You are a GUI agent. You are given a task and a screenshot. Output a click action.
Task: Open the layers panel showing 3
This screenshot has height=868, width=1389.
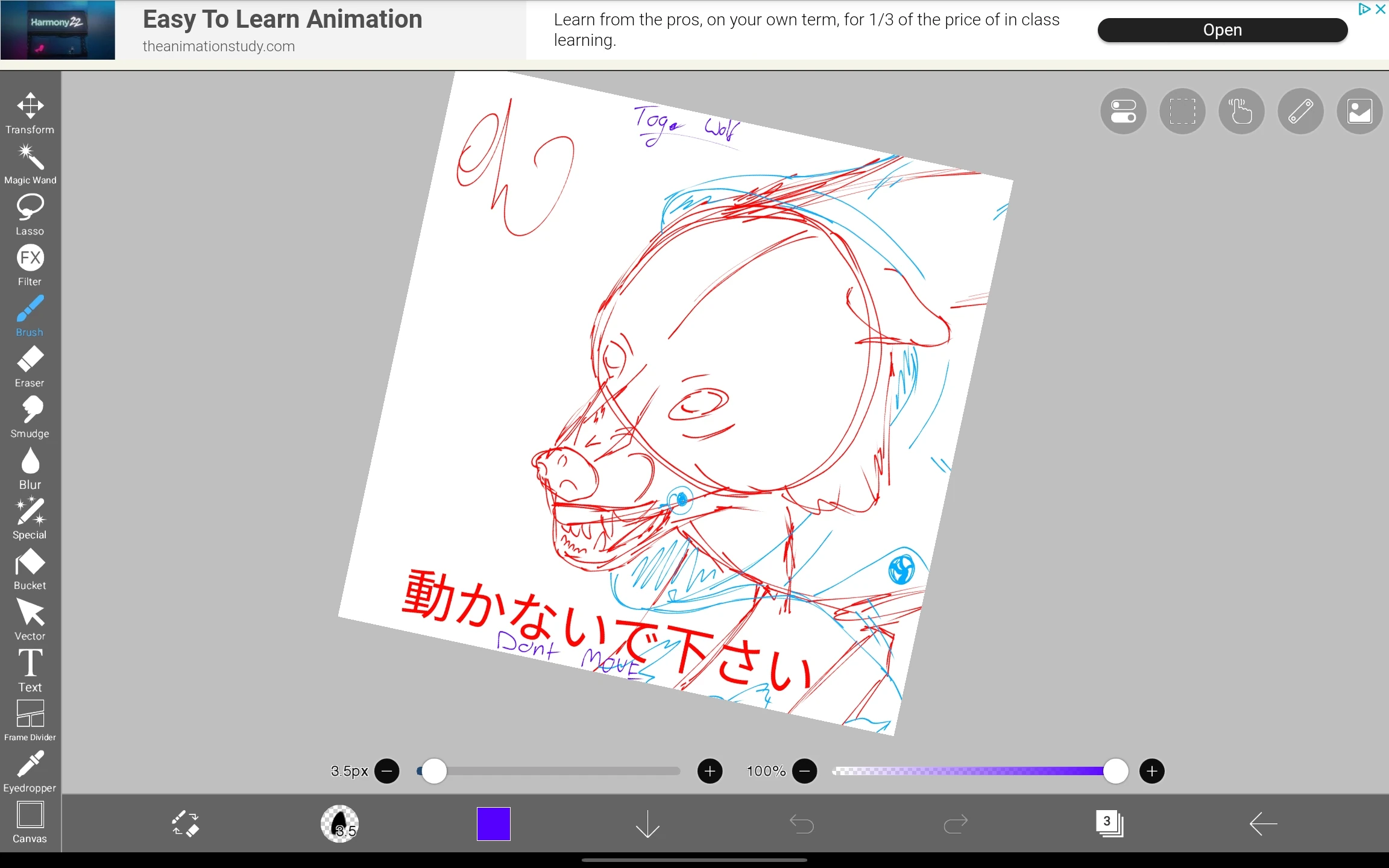tap(1109, 824)
